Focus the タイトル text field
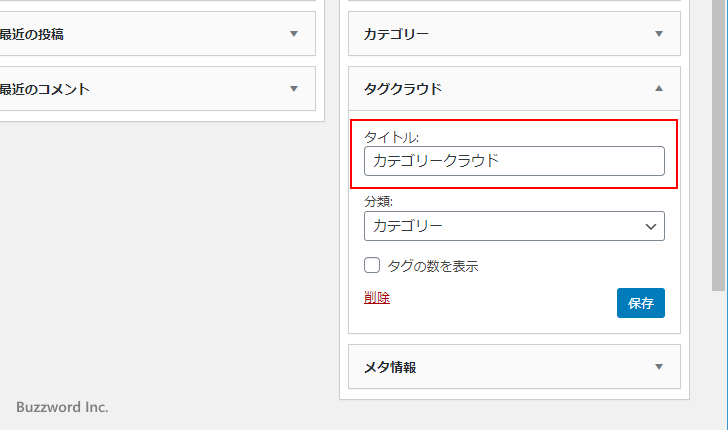The height and width of the screenshot is (430, 728). [x=513, y=161]
